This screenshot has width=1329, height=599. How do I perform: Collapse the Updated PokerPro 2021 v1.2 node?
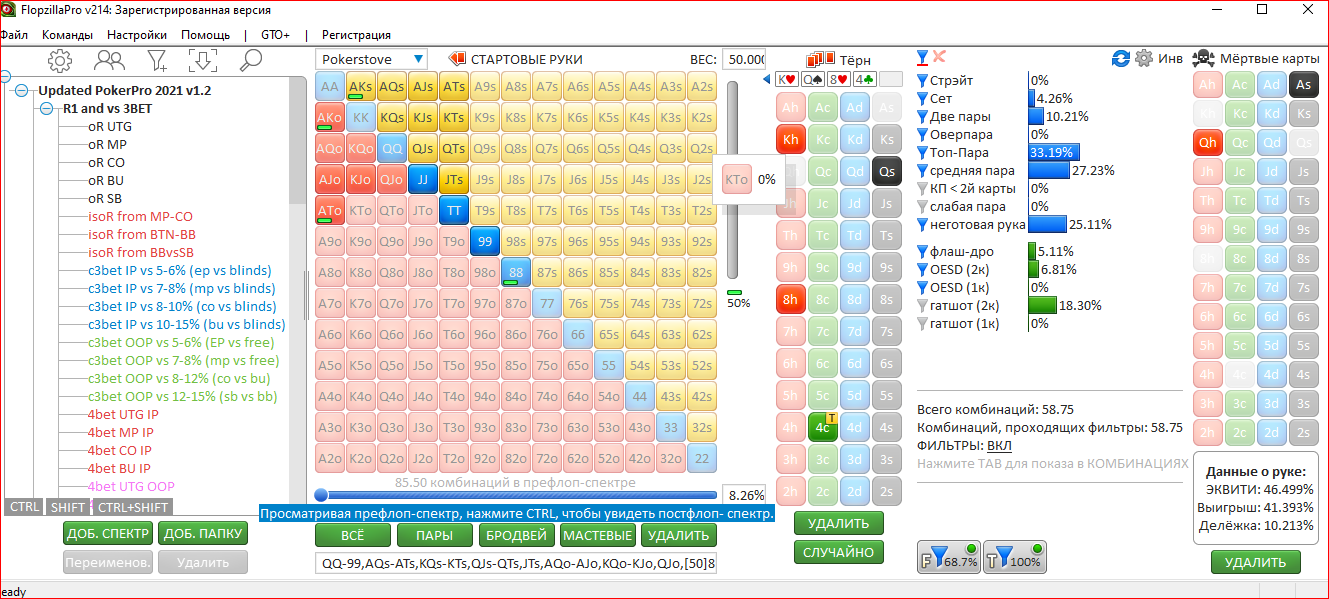click(22, 90)
